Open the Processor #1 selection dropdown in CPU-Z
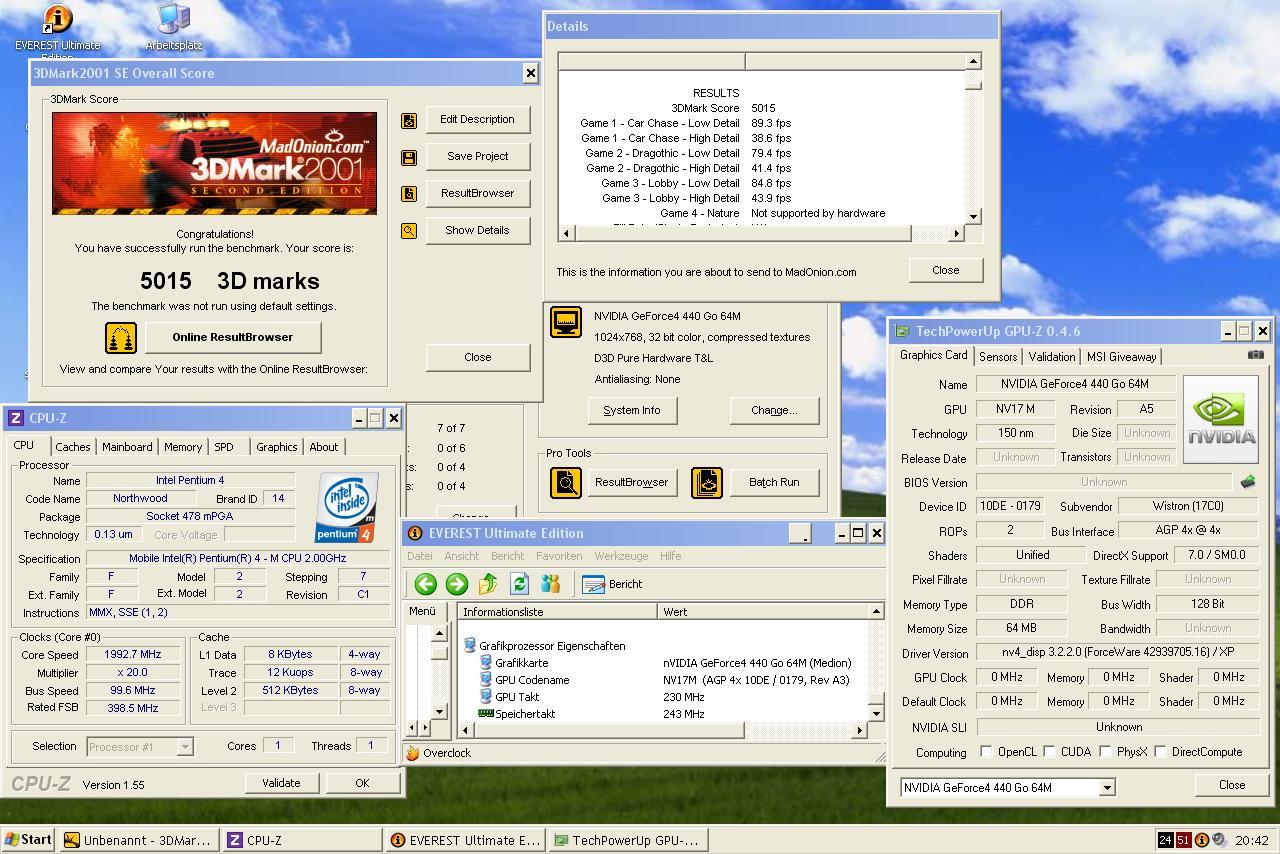1280x854 pixels. (x=185, y=746)
